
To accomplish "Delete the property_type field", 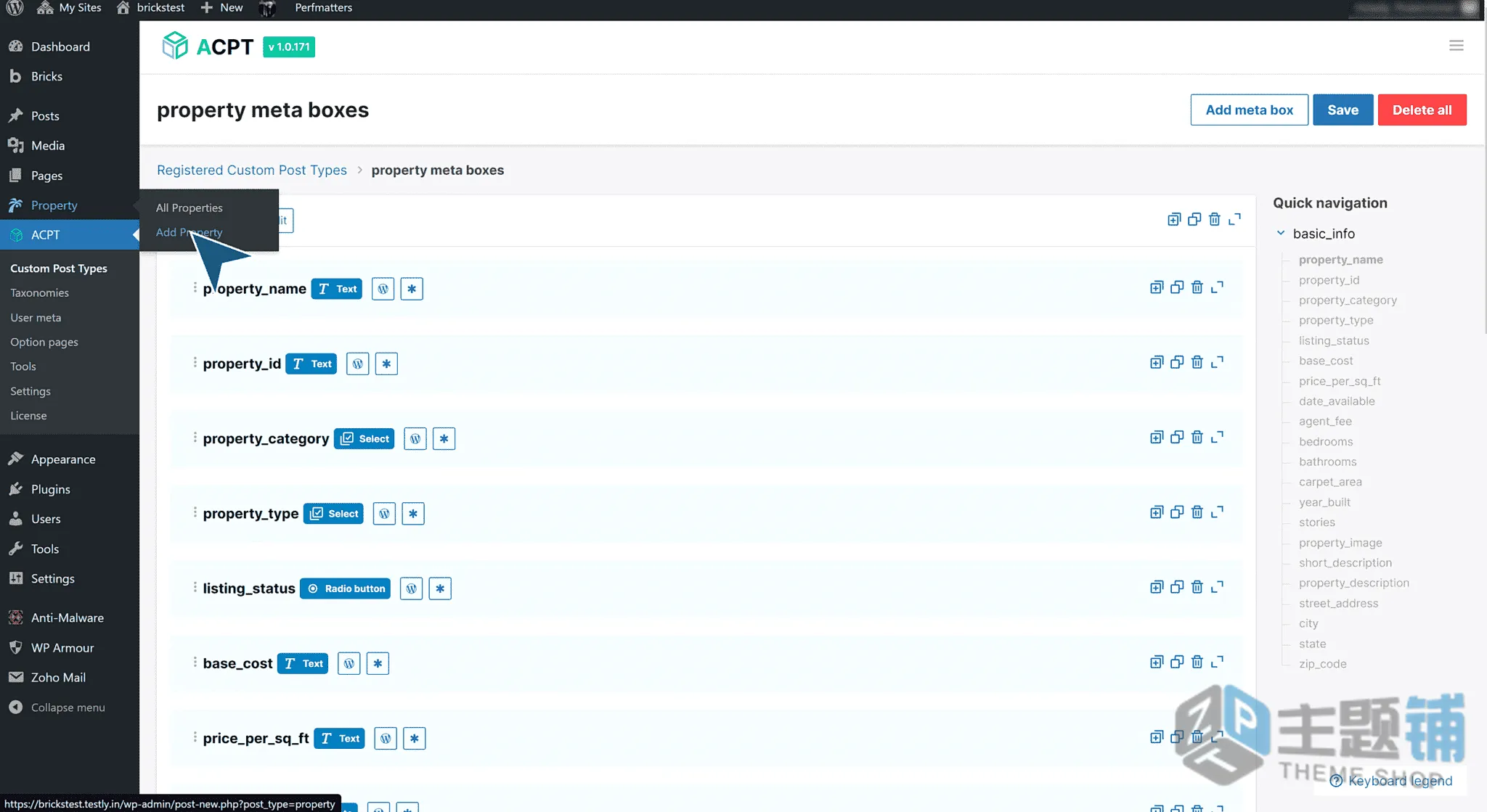I will click(x=1197, y=512).
